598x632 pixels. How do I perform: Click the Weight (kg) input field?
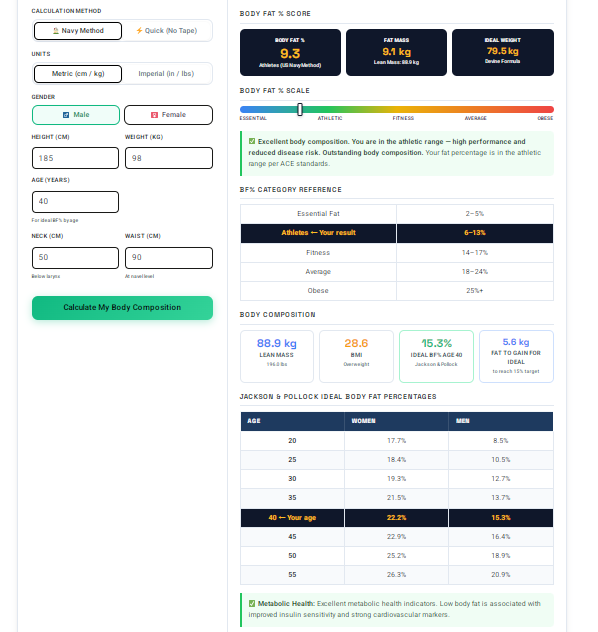click(169, 158)
